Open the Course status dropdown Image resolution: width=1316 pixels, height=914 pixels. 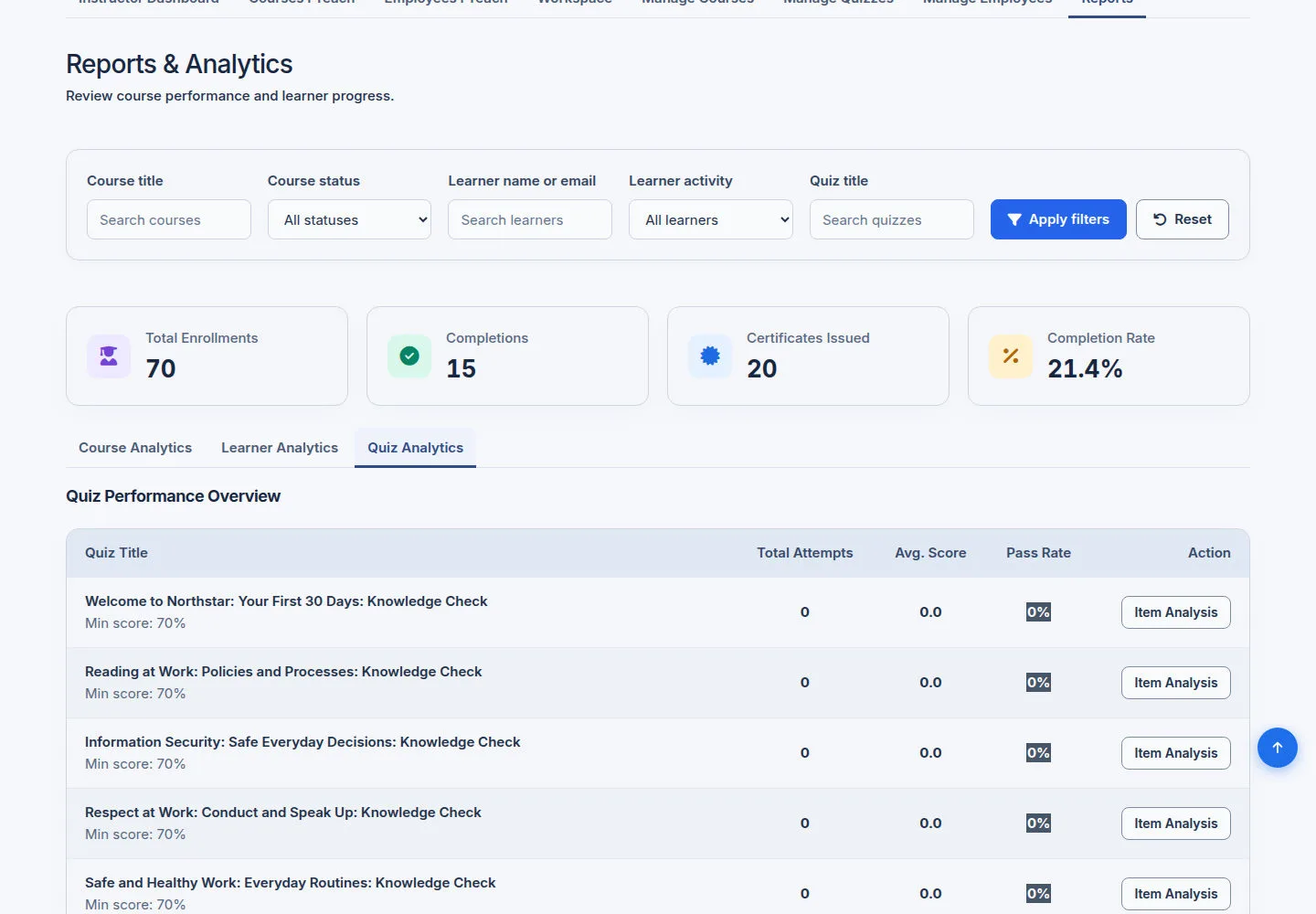point(349,219)
